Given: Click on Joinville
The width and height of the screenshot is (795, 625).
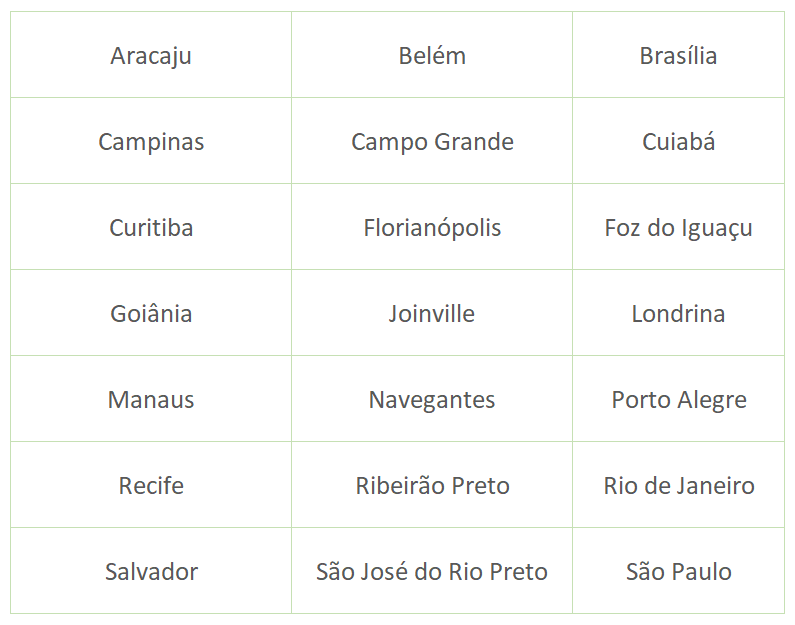Looking at the screenshot, I should point(432,313).
